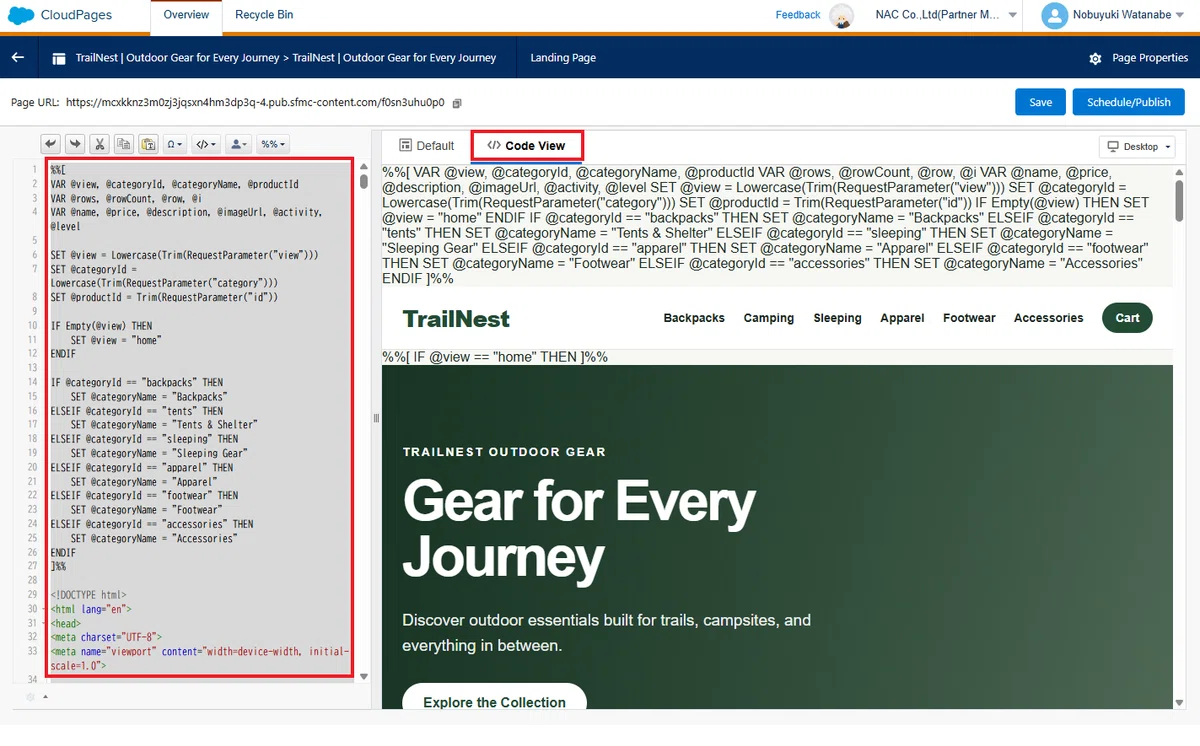Click the Feedback link
Viewport: 1200px width, 746px height.
tap(798, 15)
